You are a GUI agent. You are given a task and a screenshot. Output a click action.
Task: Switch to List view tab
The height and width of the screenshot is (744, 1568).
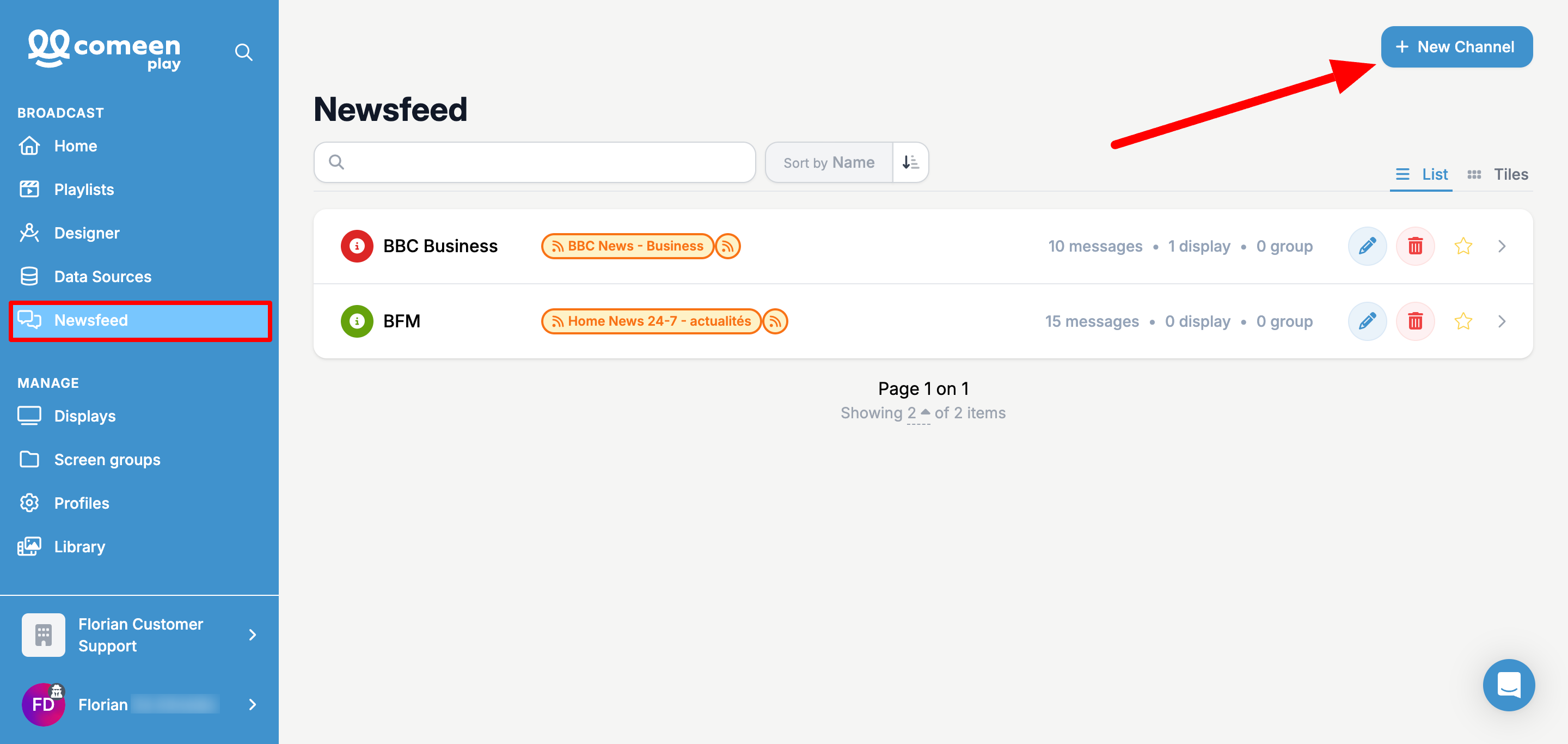1420,175
